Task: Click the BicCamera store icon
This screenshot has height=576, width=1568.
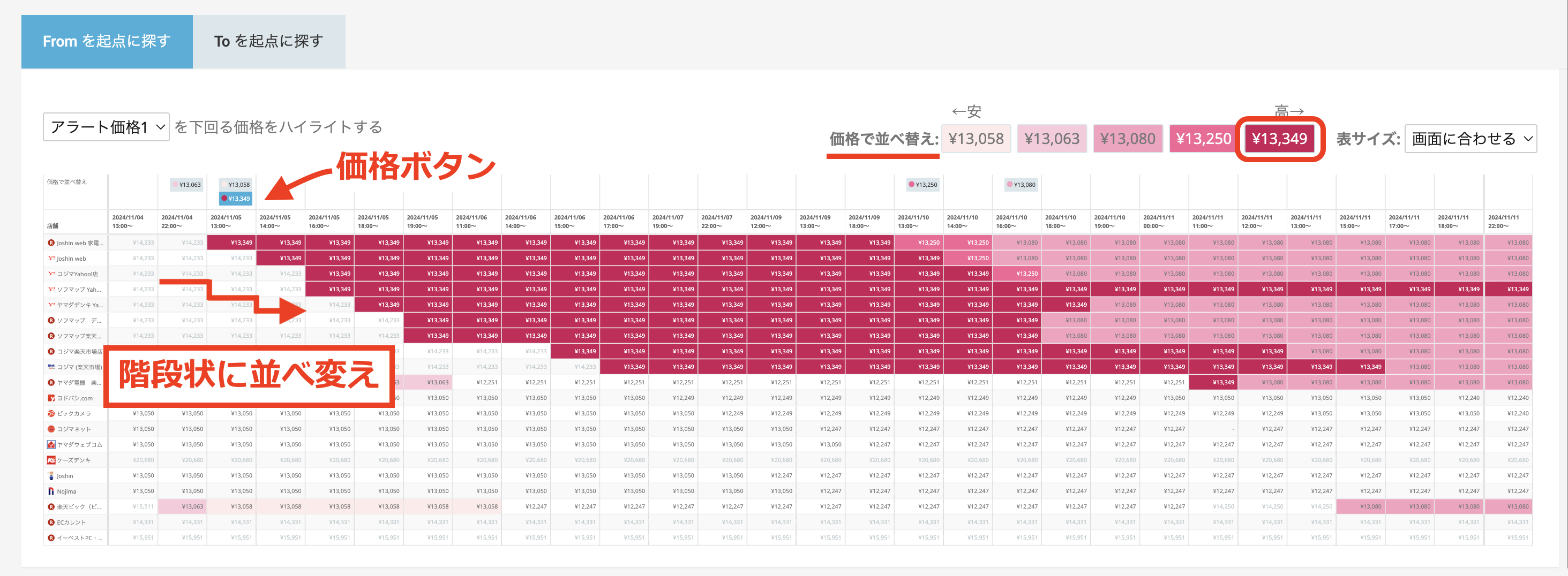Action: pos(51,414)
